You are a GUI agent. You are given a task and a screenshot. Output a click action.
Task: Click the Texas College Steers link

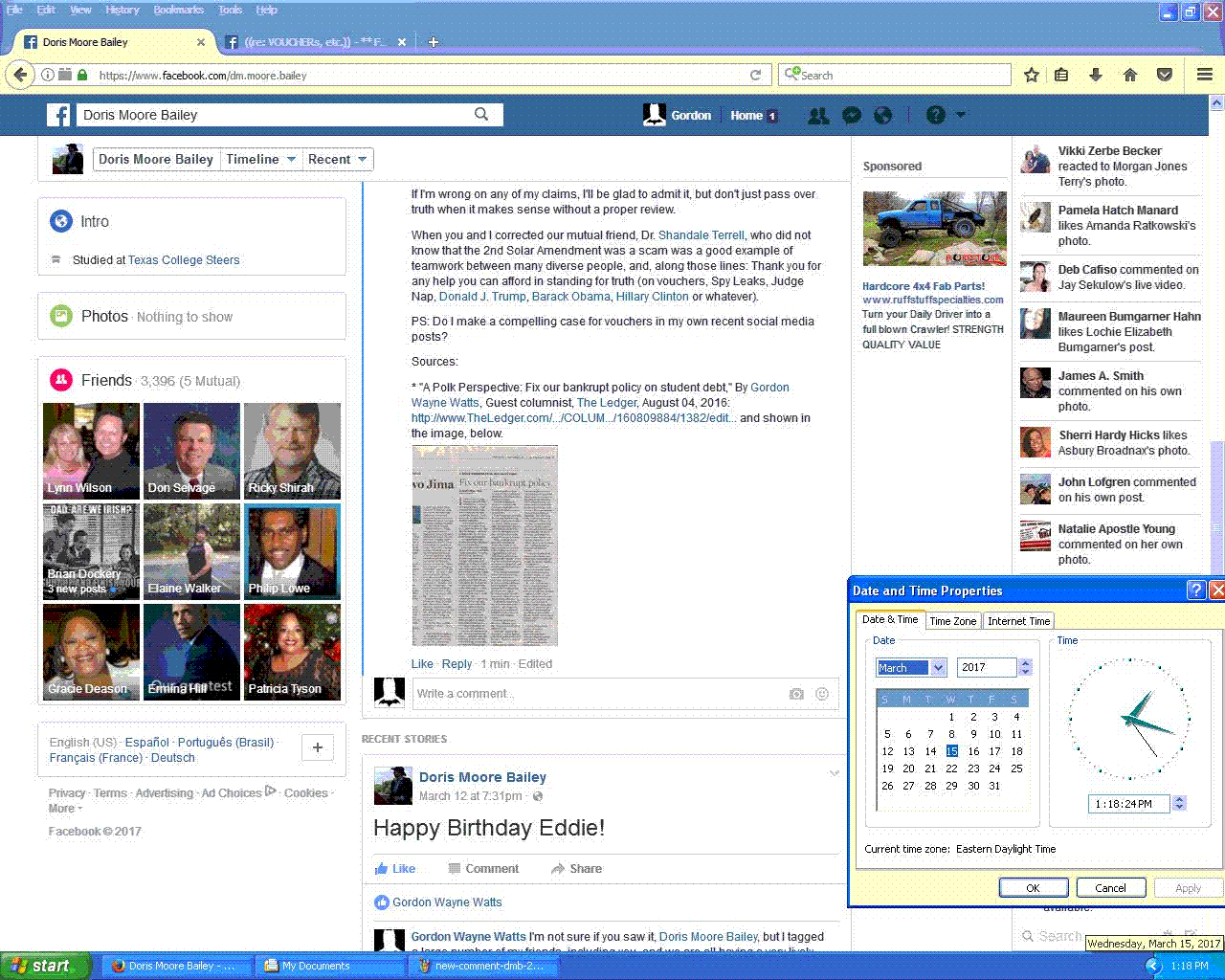(184, 260)
